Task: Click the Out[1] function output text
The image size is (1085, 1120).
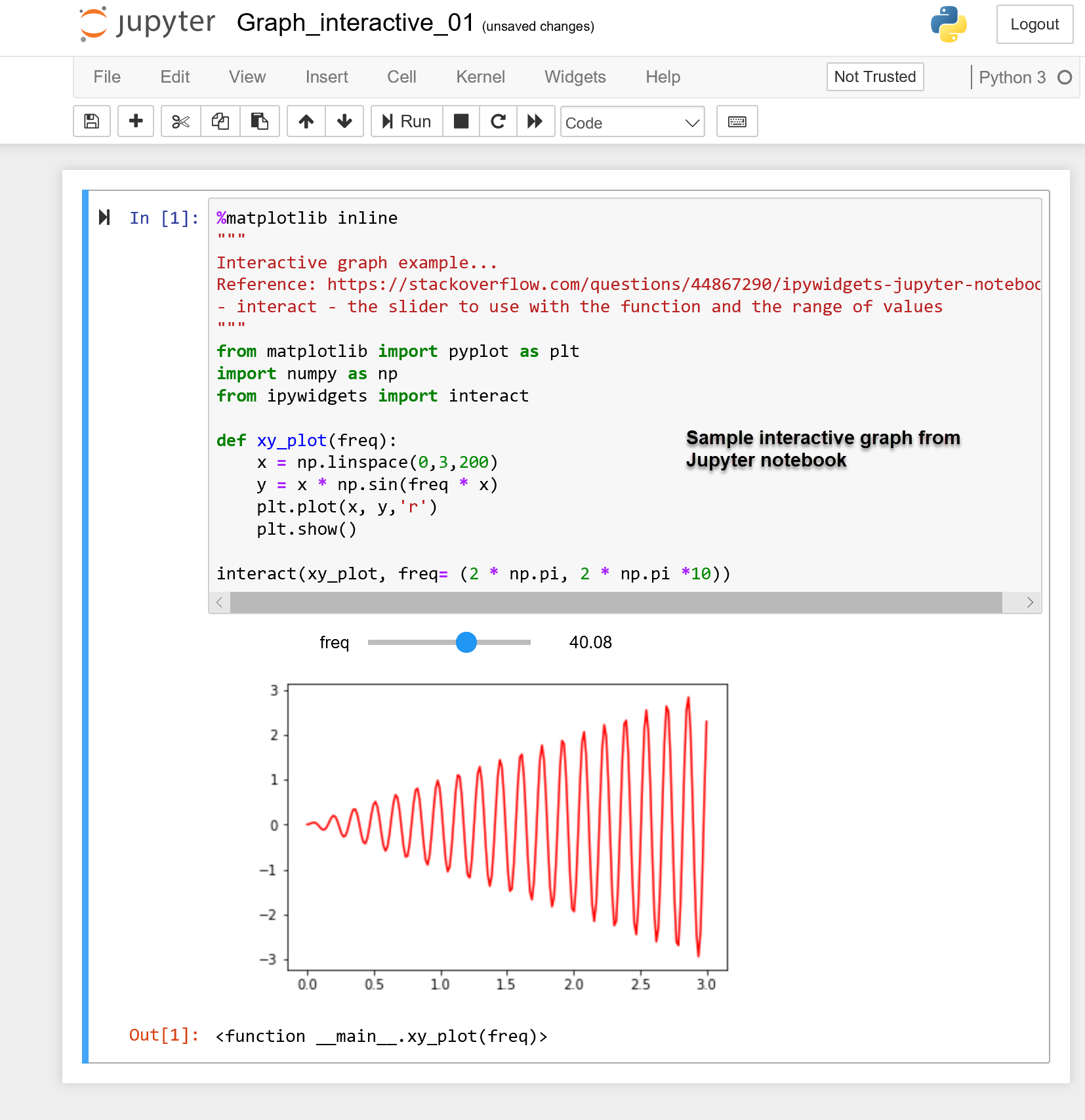Action: 381,1036
